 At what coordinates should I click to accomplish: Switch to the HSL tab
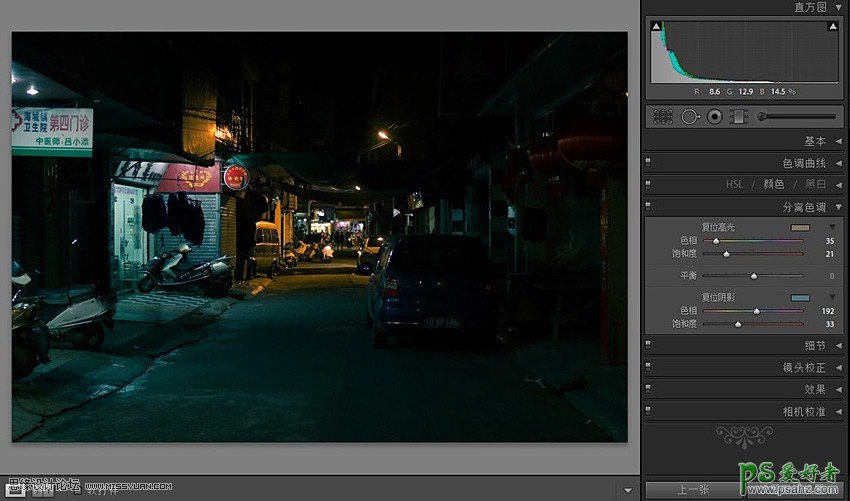737,185
